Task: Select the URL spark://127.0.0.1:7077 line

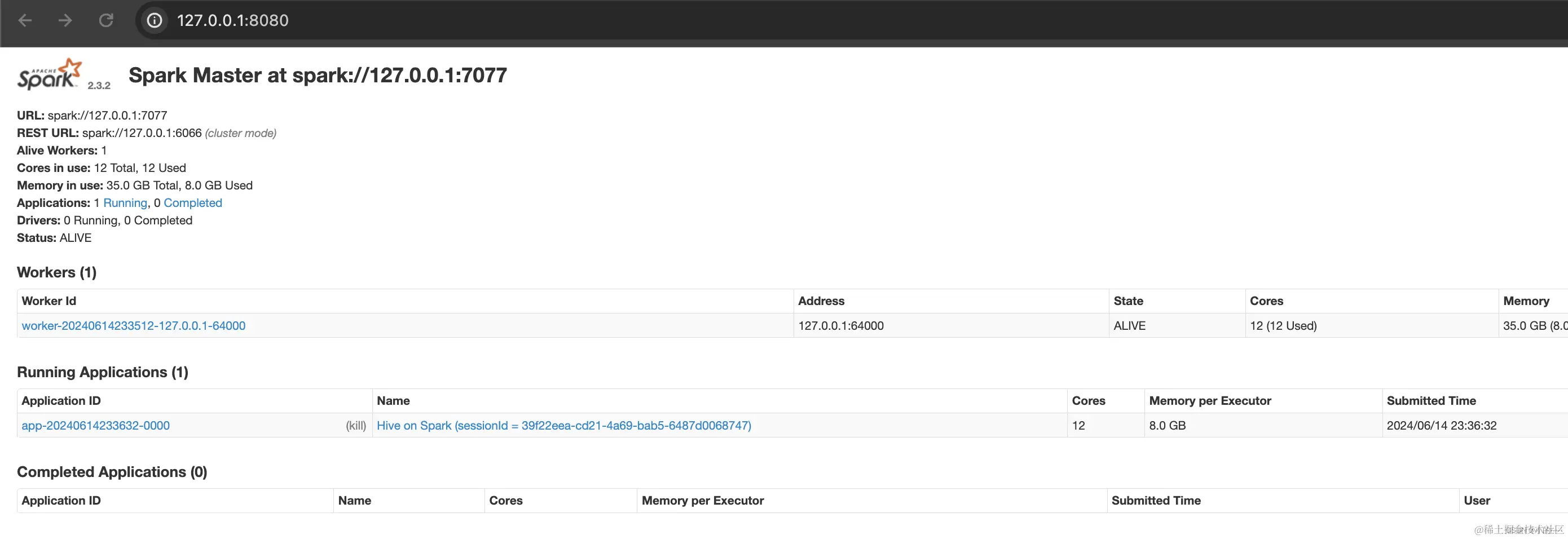Action: coord(92,115)
